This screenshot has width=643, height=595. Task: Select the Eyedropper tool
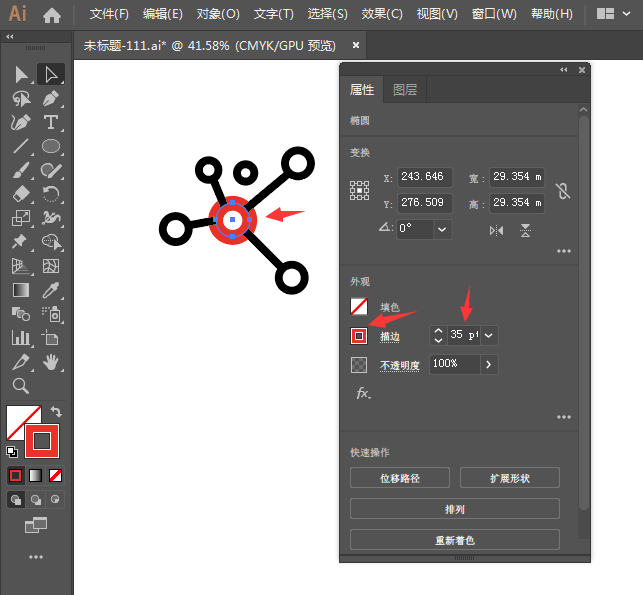(51, 290)
